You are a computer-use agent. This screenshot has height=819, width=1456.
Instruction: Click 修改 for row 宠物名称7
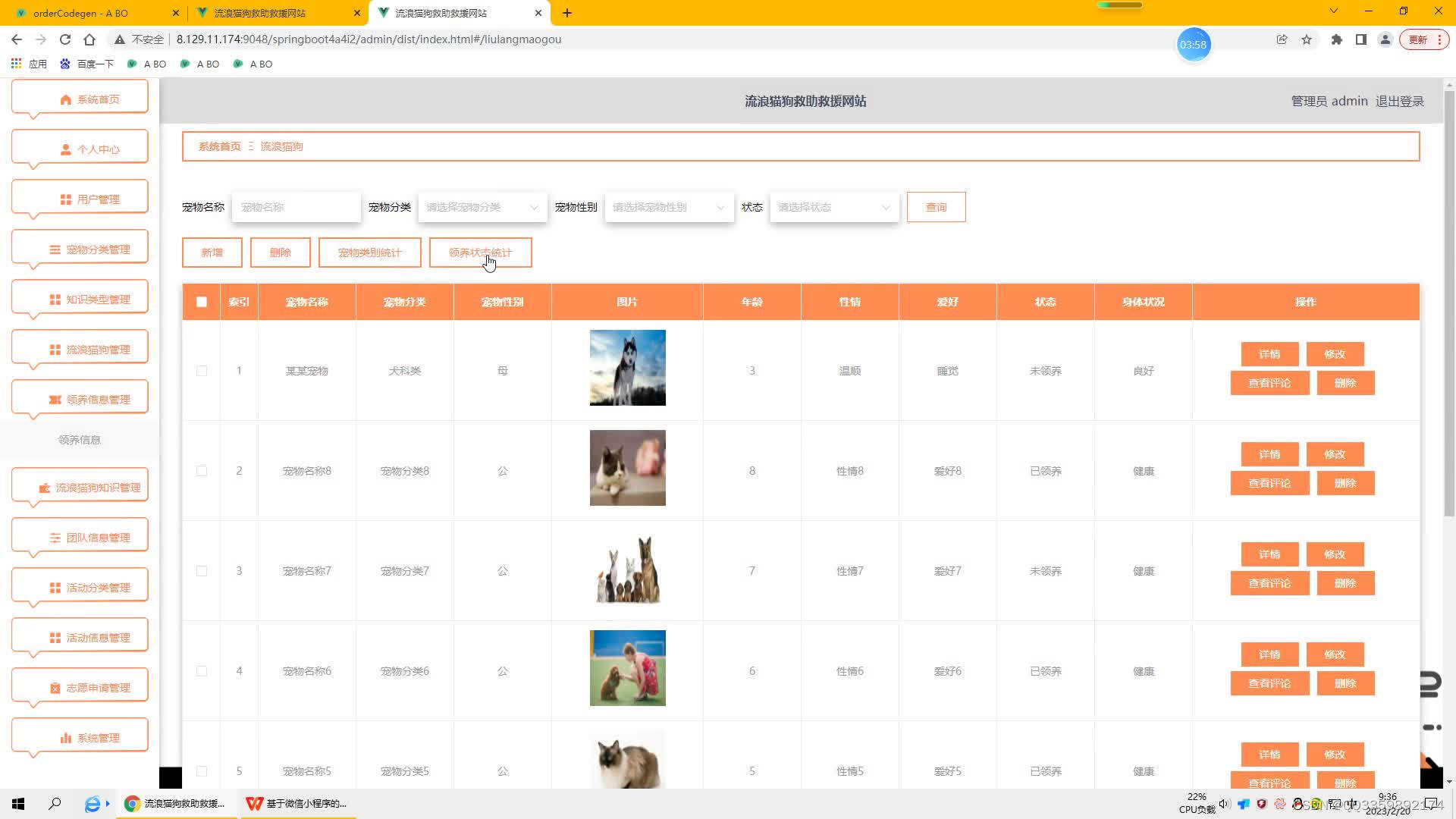tap(1335, 554)
